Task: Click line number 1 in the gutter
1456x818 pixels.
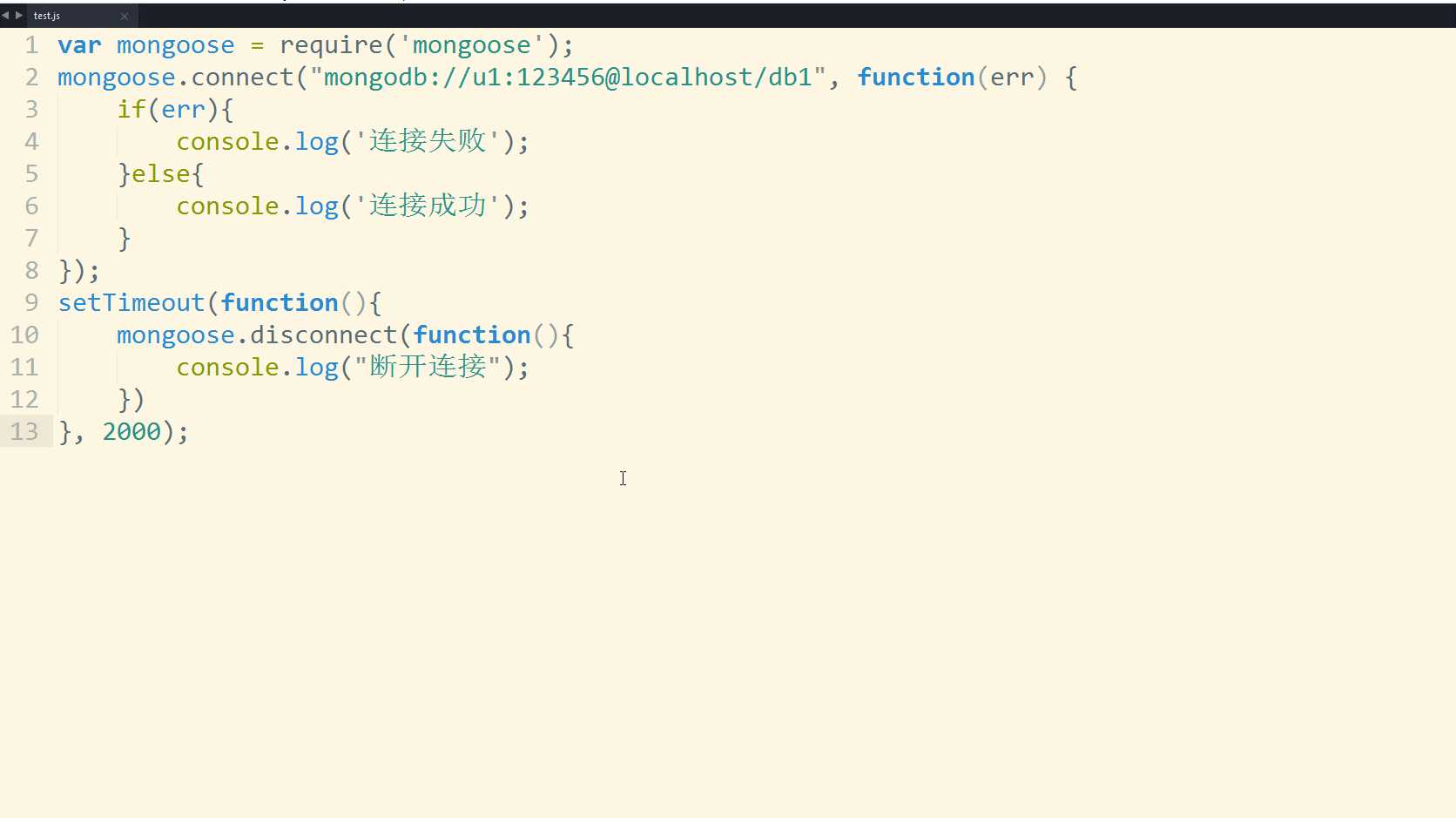Action: coord(31,45)
